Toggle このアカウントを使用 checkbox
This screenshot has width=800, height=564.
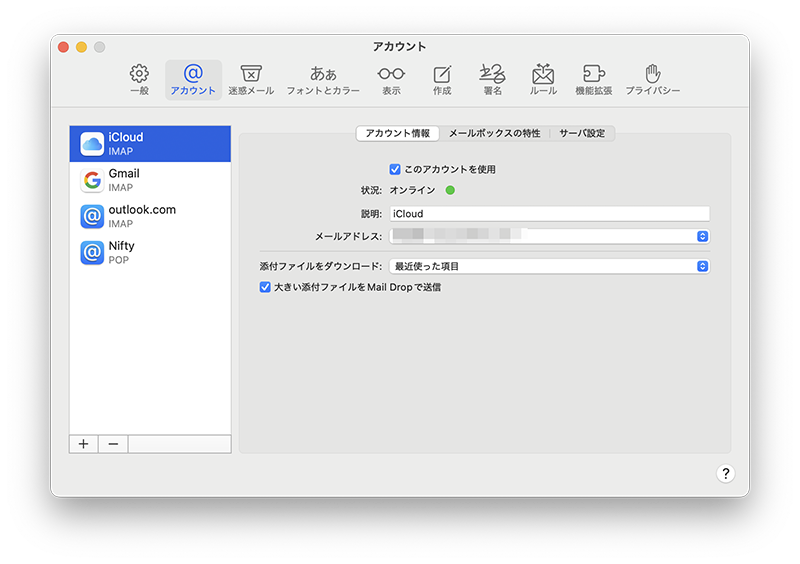pyautogui.click(x=395, y=169)
